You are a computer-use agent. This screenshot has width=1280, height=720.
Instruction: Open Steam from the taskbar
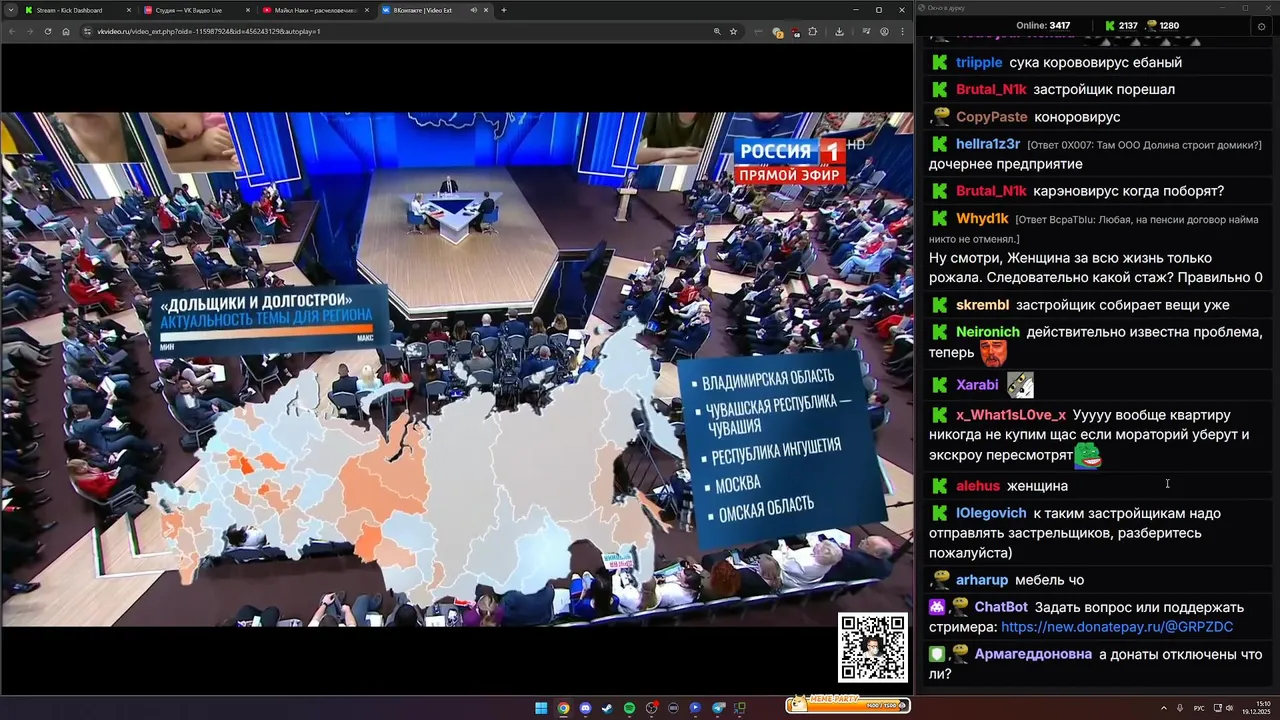[x=607, y=708]
